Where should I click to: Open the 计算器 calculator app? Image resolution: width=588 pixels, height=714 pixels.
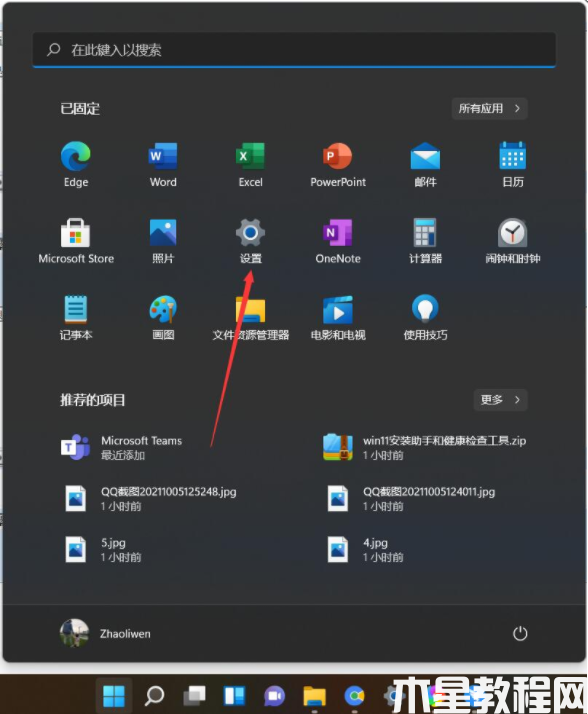(x=425, y=241)
